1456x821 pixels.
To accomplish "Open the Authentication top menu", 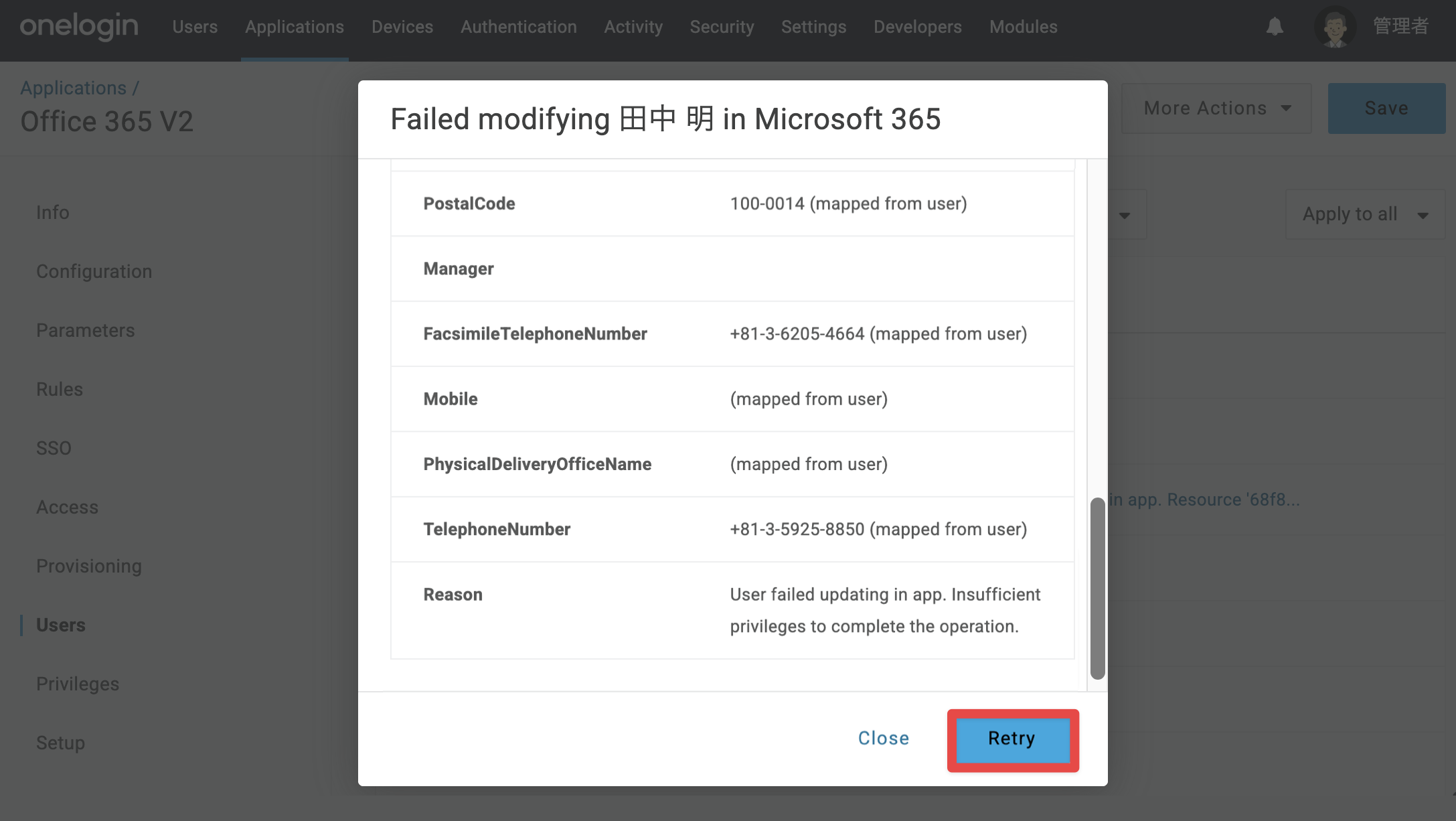I will point(519,27).
